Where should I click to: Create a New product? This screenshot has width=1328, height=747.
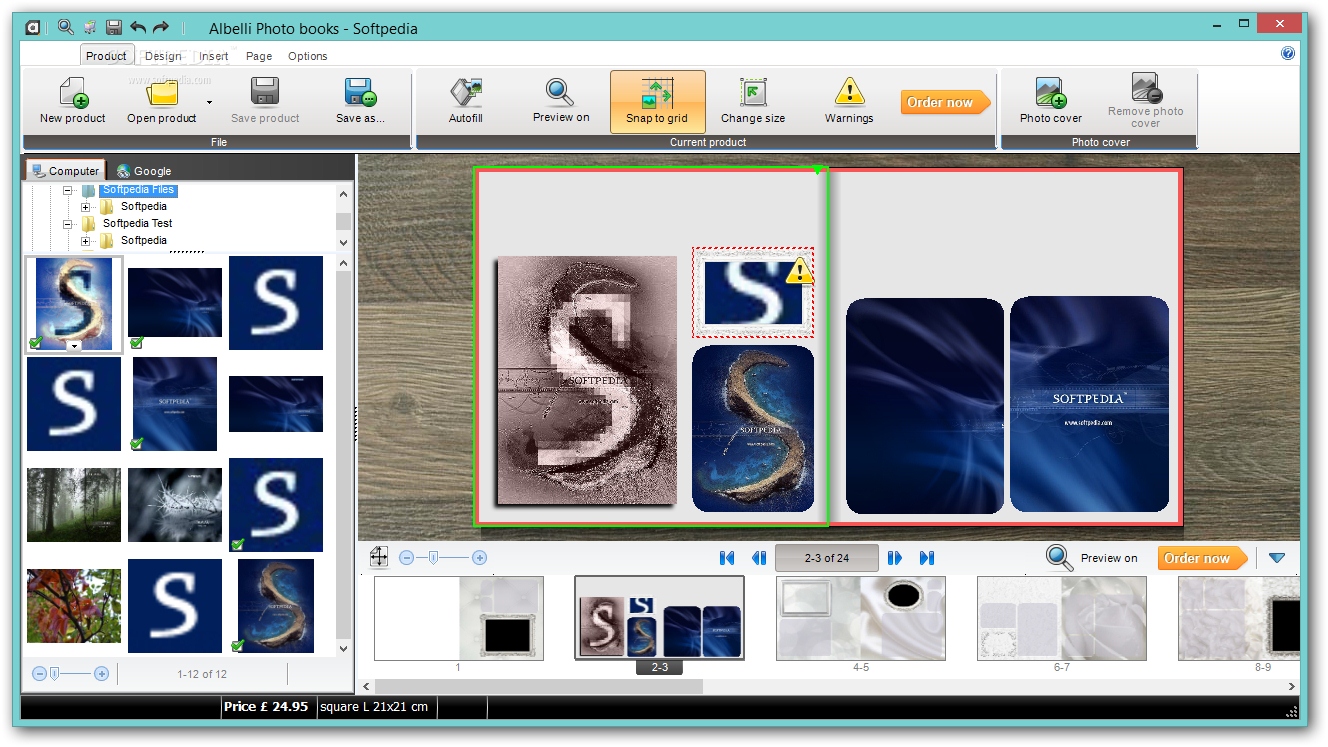pyautogui.click(x=73, y=100)
